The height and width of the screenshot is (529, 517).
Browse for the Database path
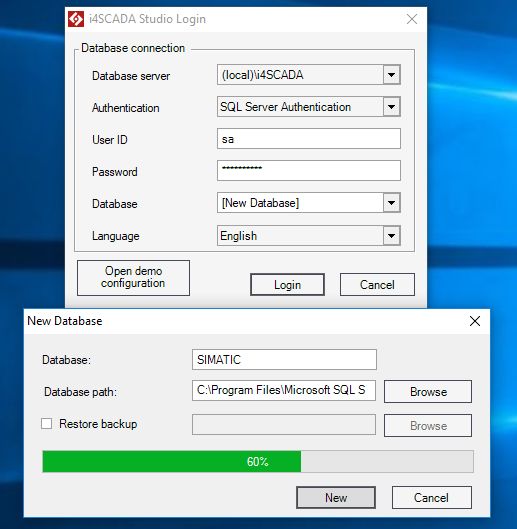pyautogui.click(x=428, y=391)
